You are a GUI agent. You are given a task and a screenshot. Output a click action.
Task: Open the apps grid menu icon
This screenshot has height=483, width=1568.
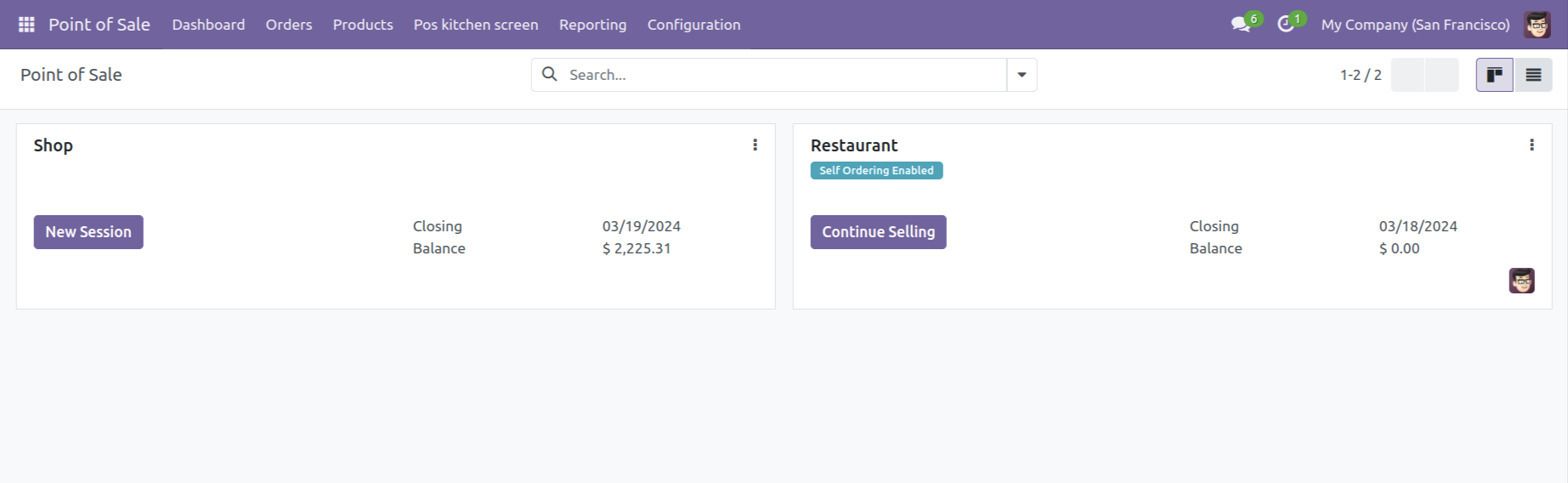(x=26, y=25)
